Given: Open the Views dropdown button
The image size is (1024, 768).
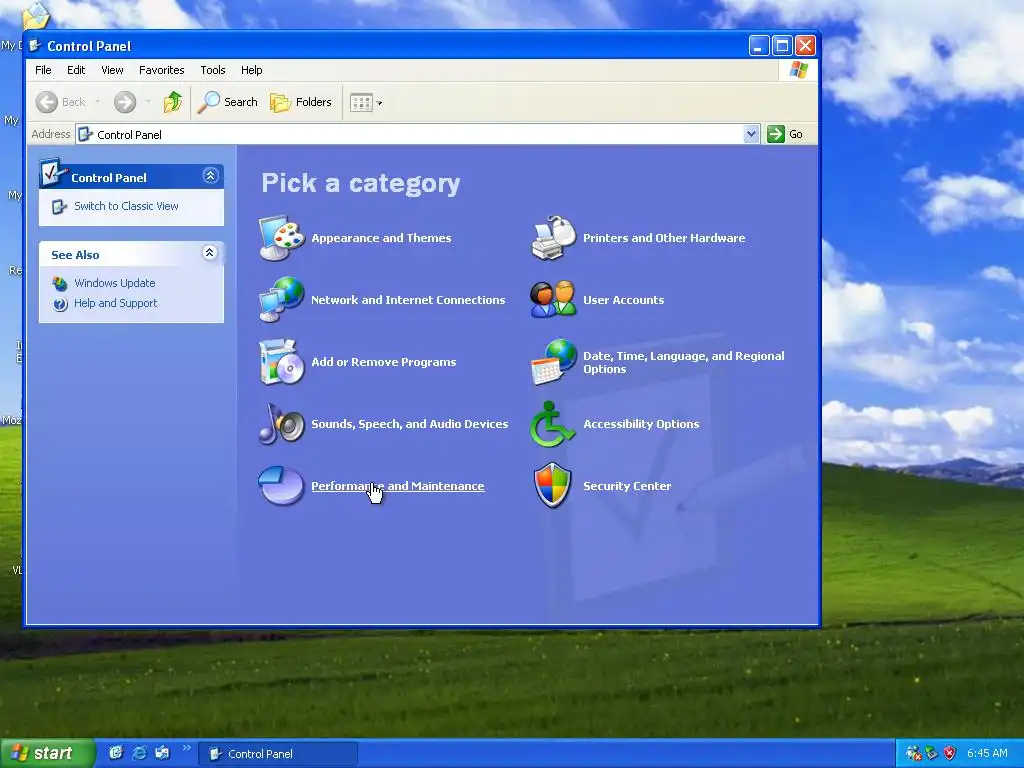Looking at the screenshot, I should point(366,103).
